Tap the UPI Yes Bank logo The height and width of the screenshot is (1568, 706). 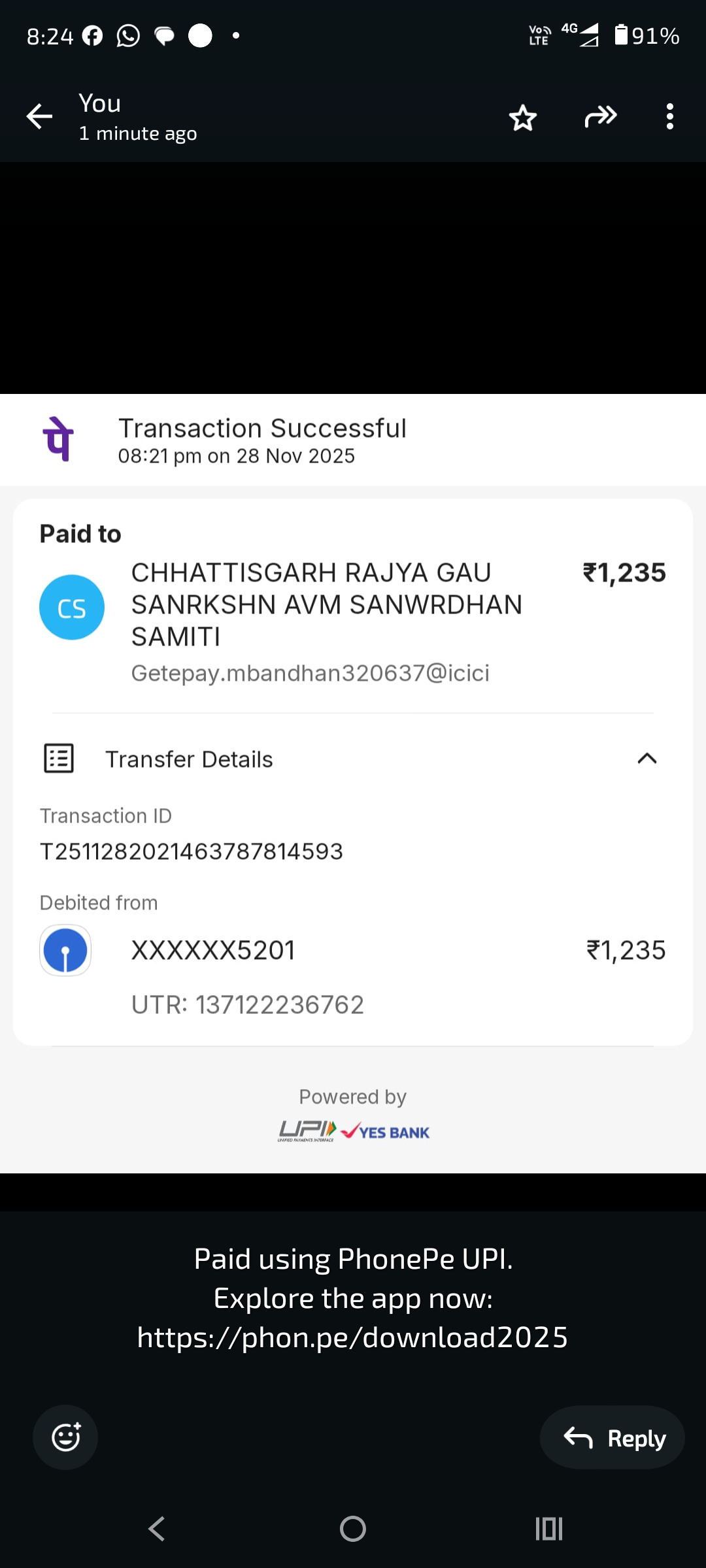coord(353,1131)
